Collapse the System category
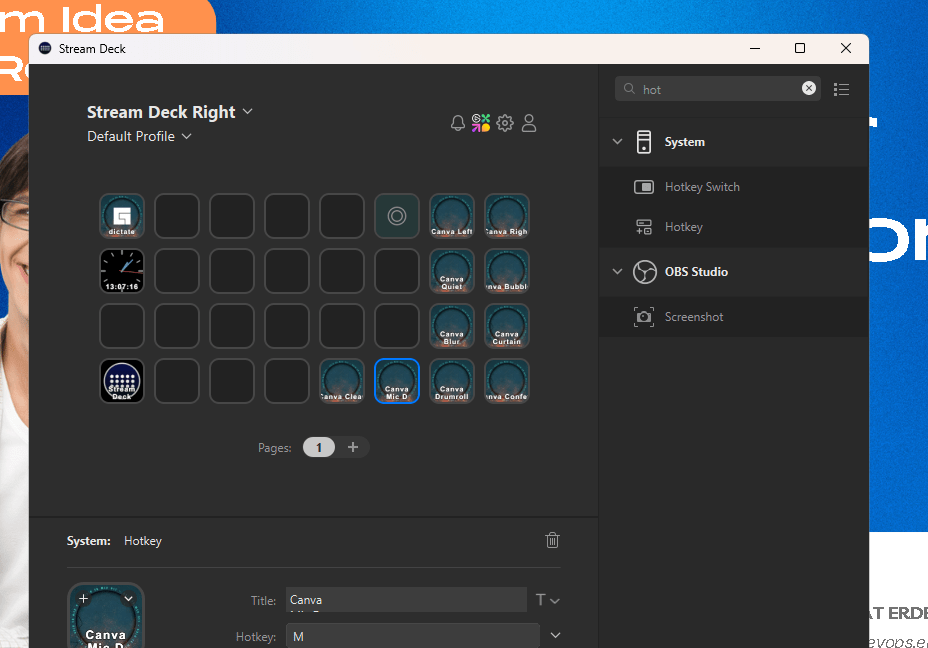Screen dimensions: 928x648 [x=617, y=142]
